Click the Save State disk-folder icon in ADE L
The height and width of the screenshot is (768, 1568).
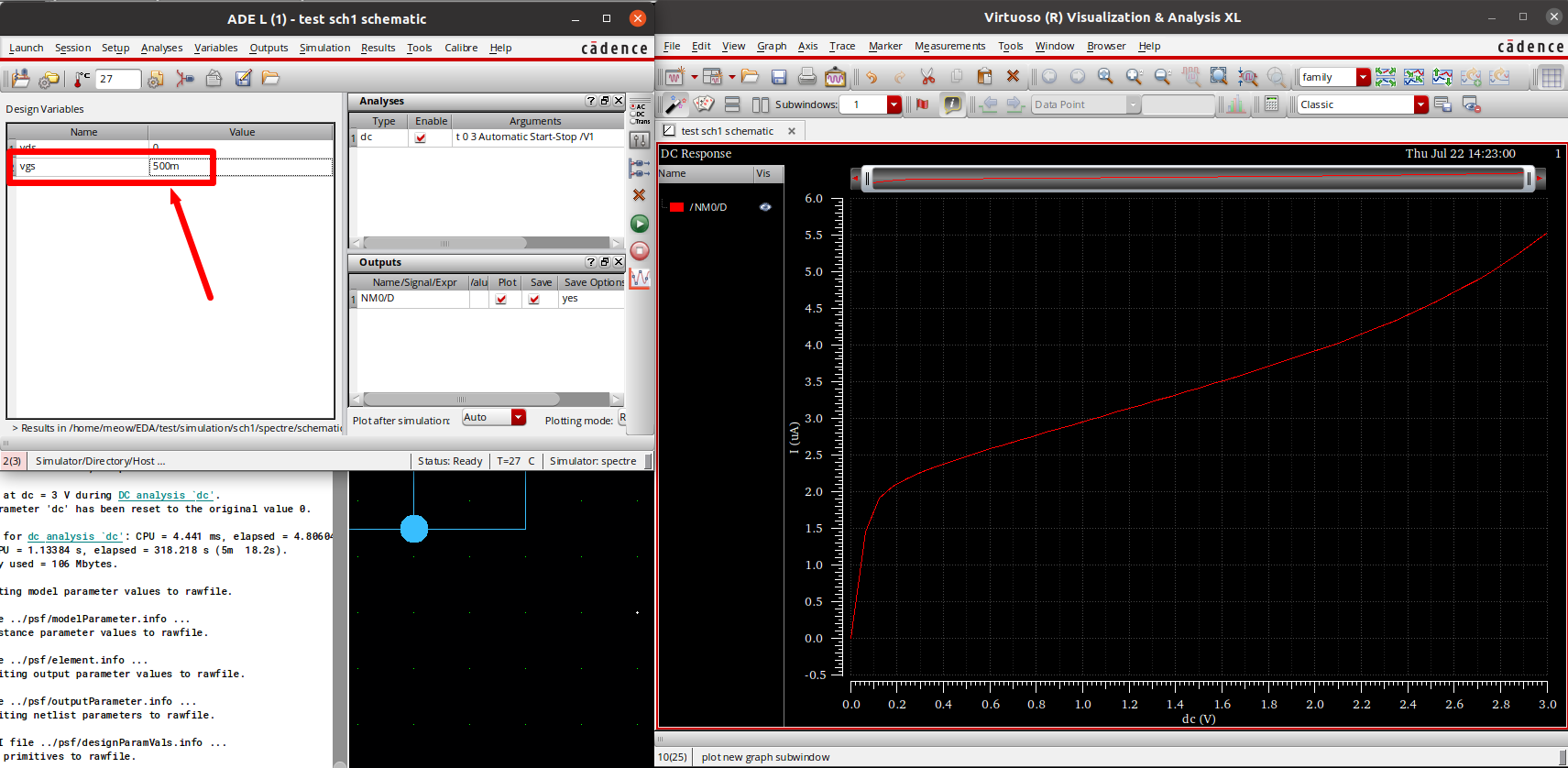20,79
